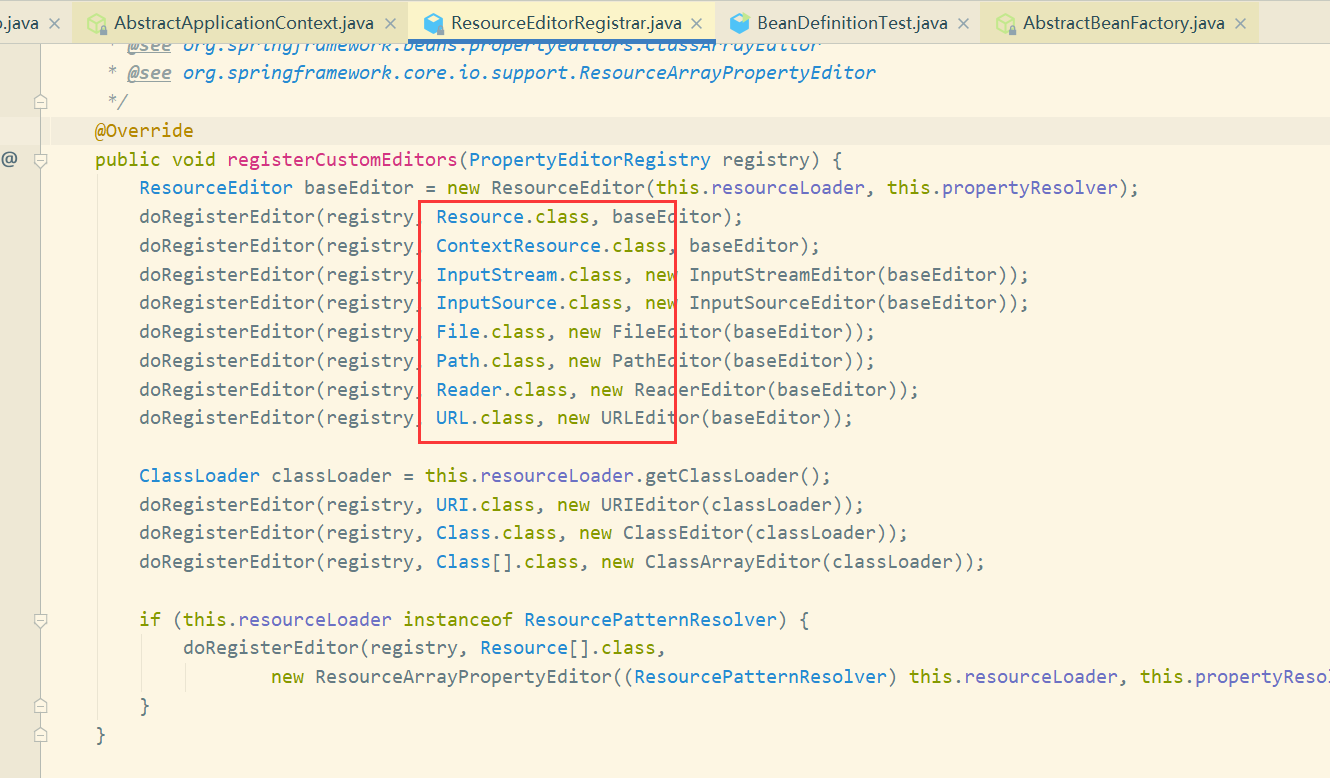Close the ResourceEditorRegistrar.java tab
This screenshot has width=1330, height=778.
[696, 23]
